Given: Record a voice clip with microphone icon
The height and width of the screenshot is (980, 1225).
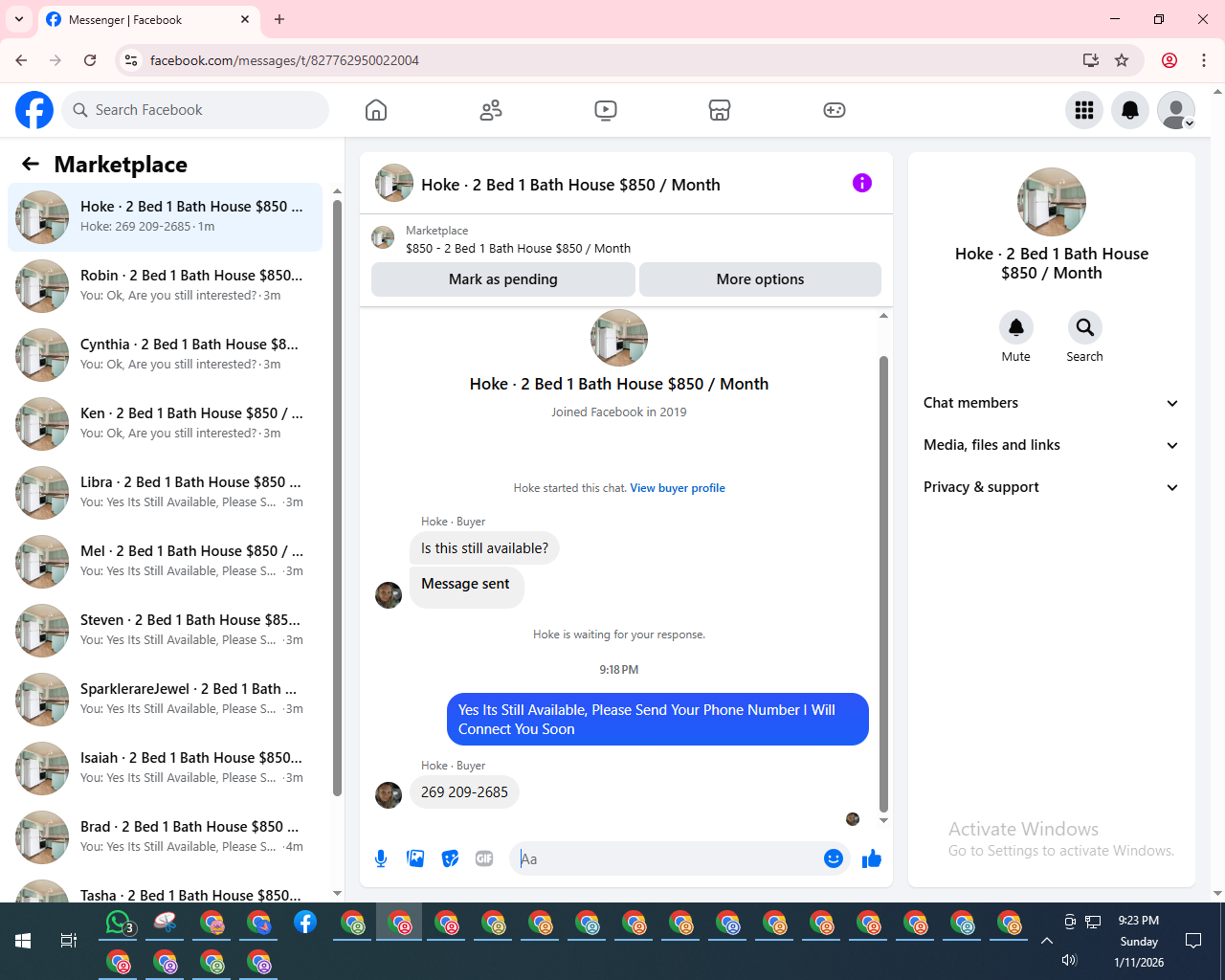Looking at the screenshot, I should [381, 858].
